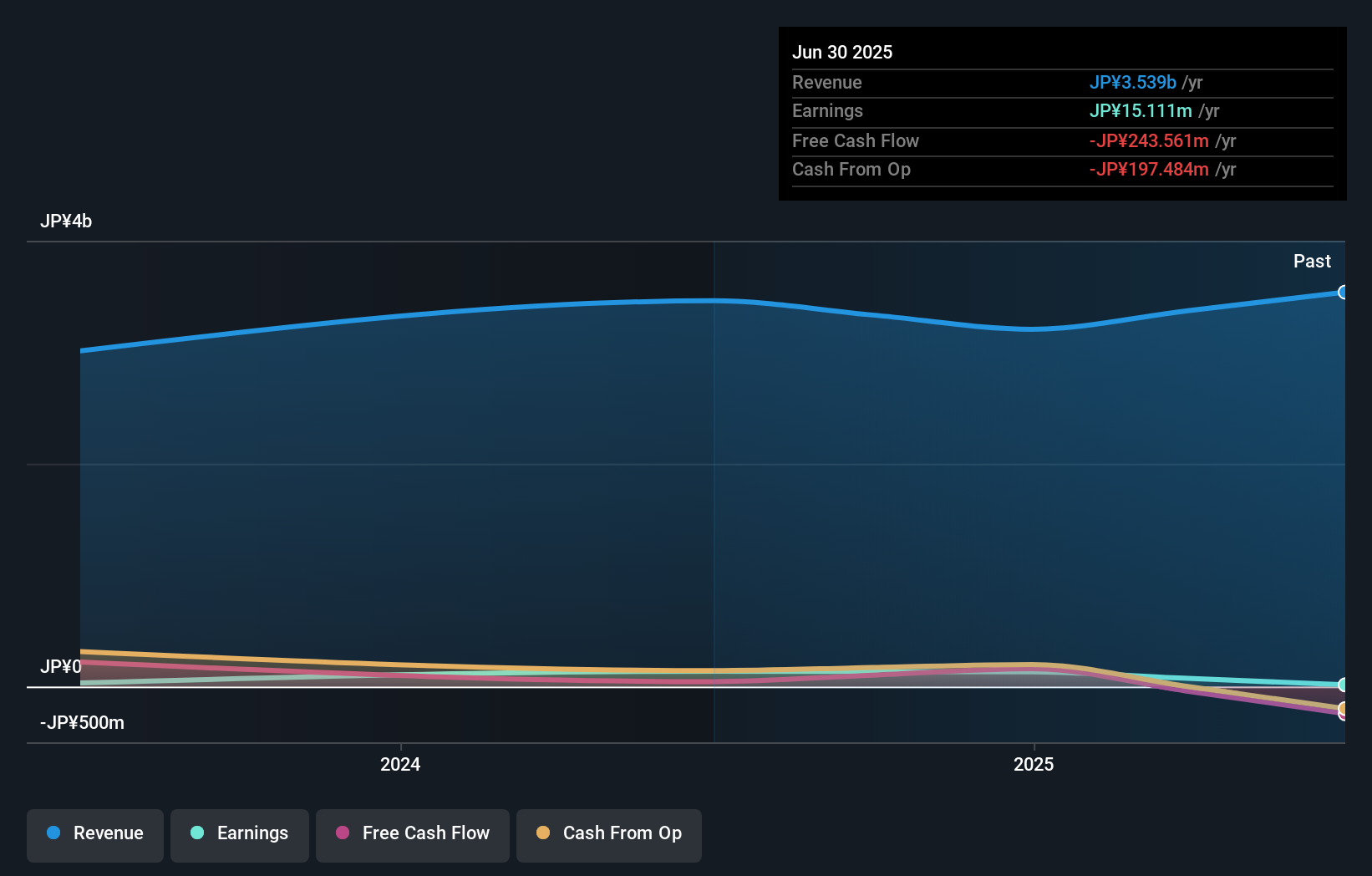Viewport: 1372px width, 876px height.
Task: Click the -JP¥243.561m Free Cash Flow value
Action: point(1147,140)
